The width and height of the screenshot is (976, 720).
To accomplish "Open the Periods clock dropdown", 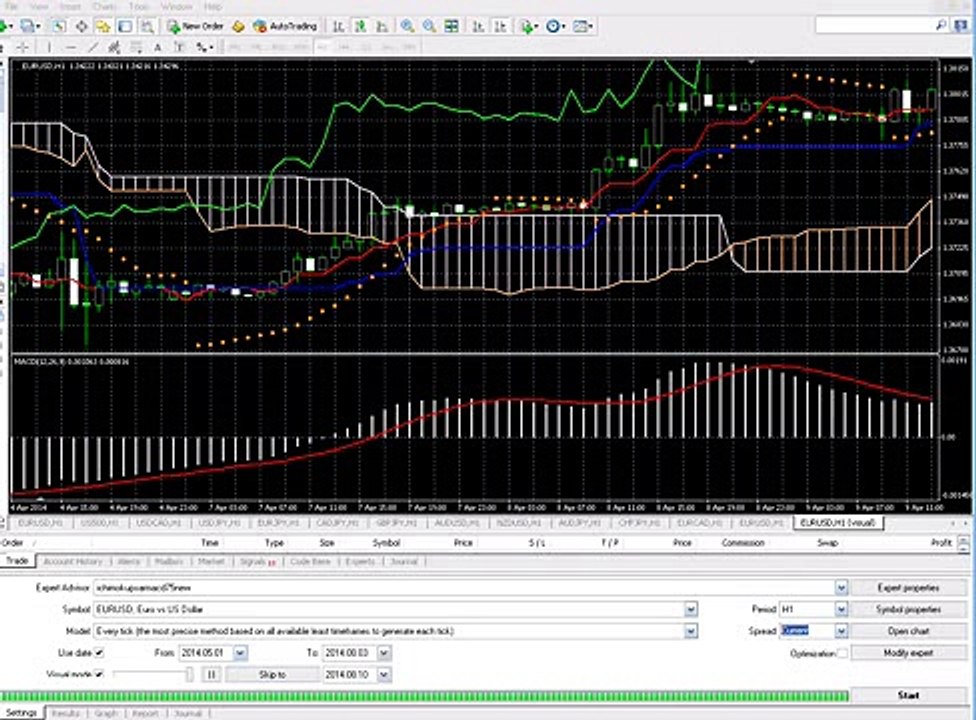I will pyautogui.click(x=556, y=26).
